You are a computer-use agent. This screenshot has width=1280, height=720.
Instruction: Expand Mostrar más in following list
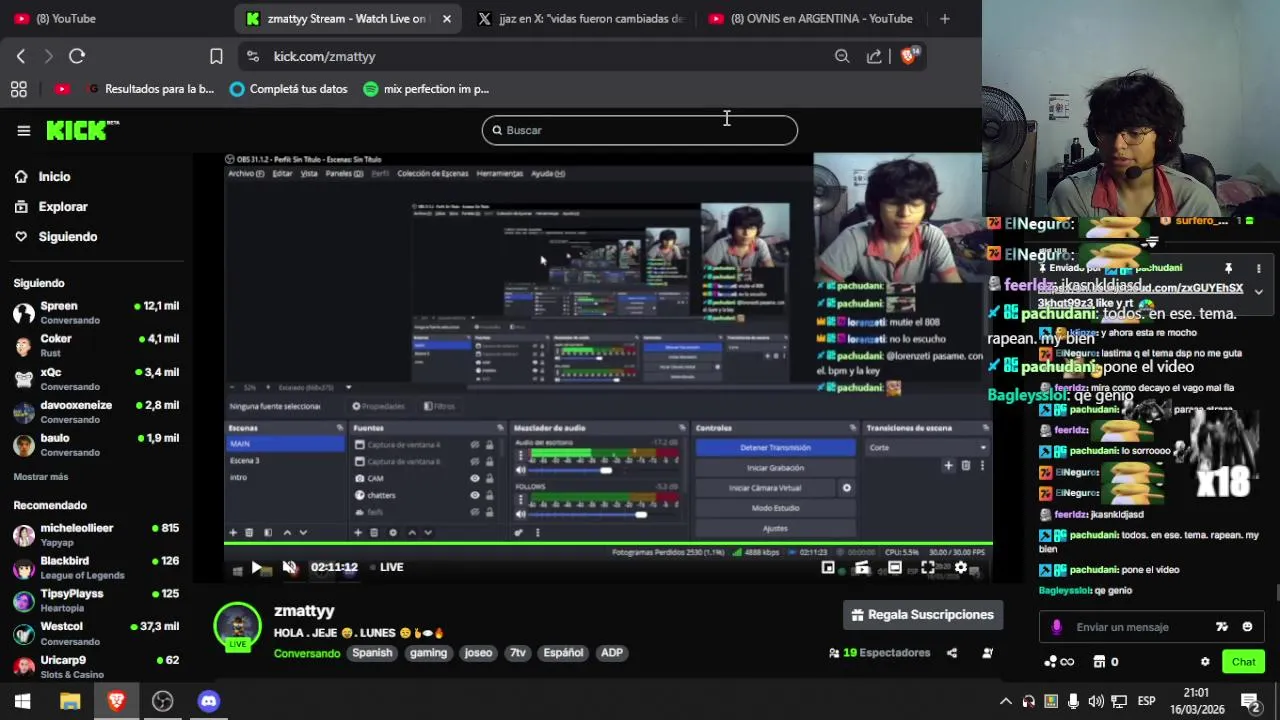(41, 477)
